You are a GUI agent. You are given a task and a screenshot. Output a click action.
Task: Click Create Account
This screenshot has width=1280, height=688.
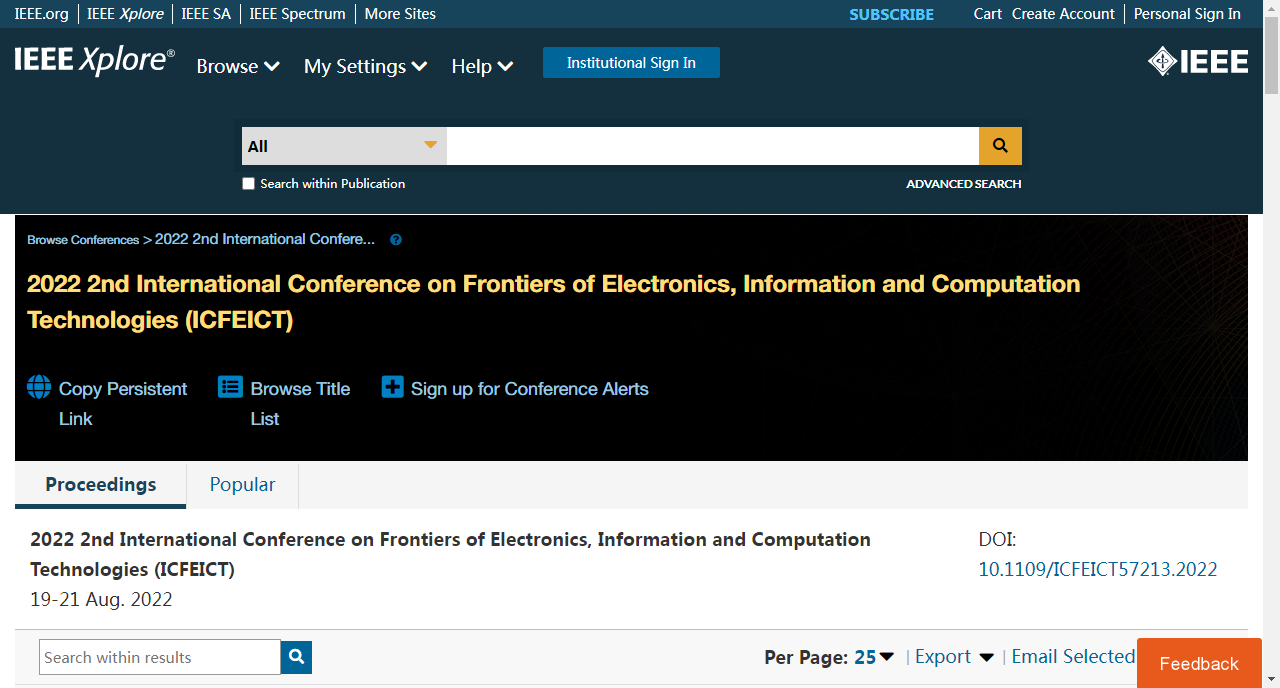[x=1063, y=14]
